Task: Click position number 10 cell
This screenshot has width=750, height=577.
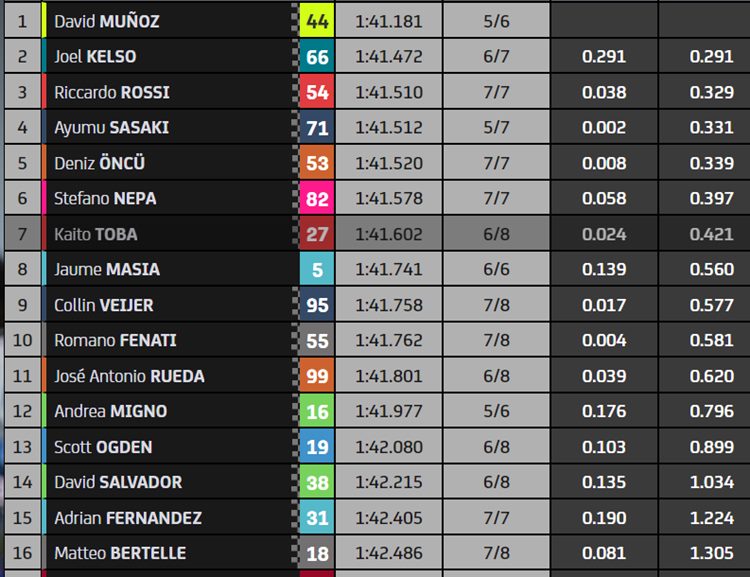Action: click(22, 340)
